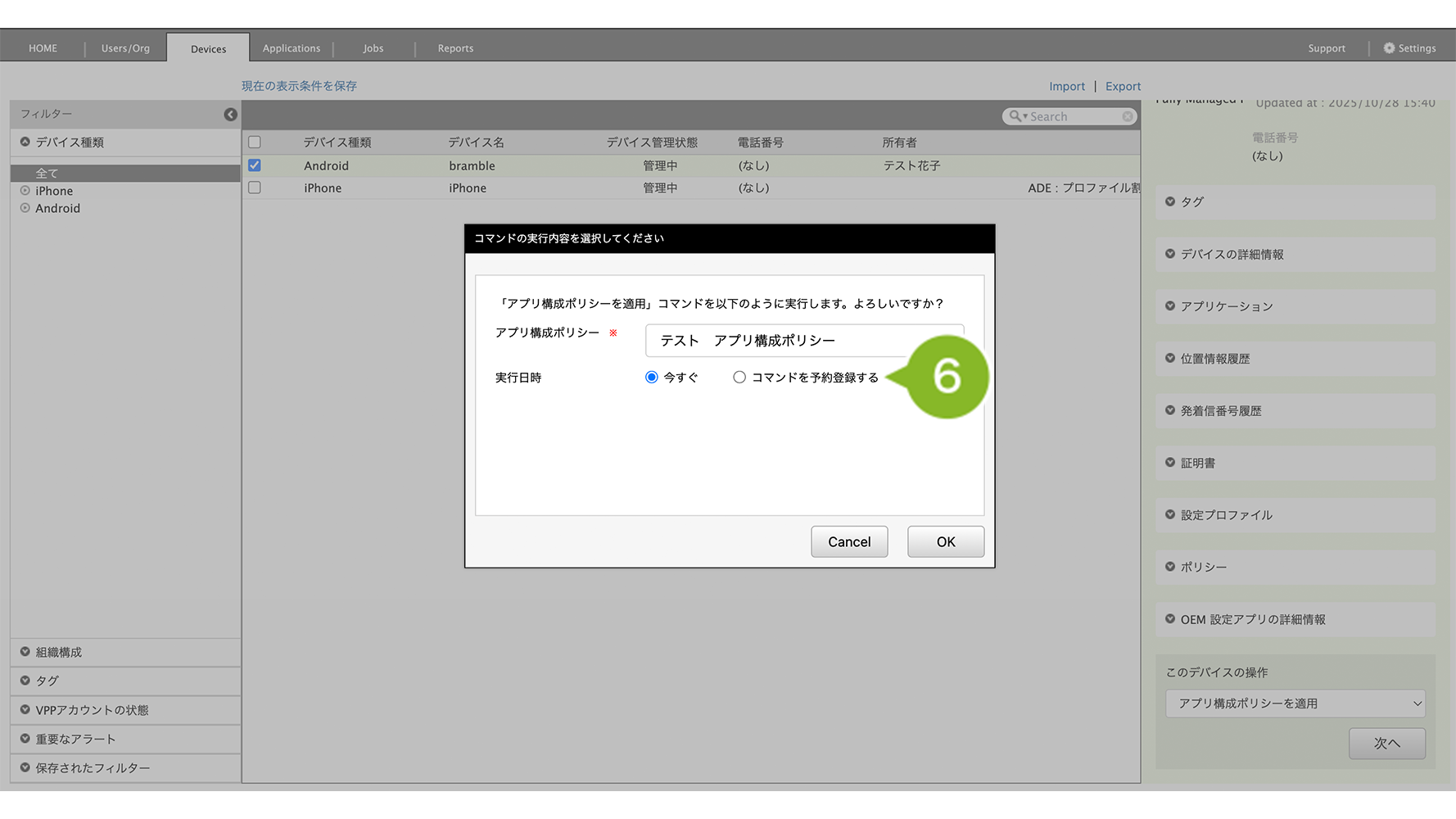The image size is (1456, 819).
Task: Click the search magnifier icon
Action: [x=1015, y=116]
